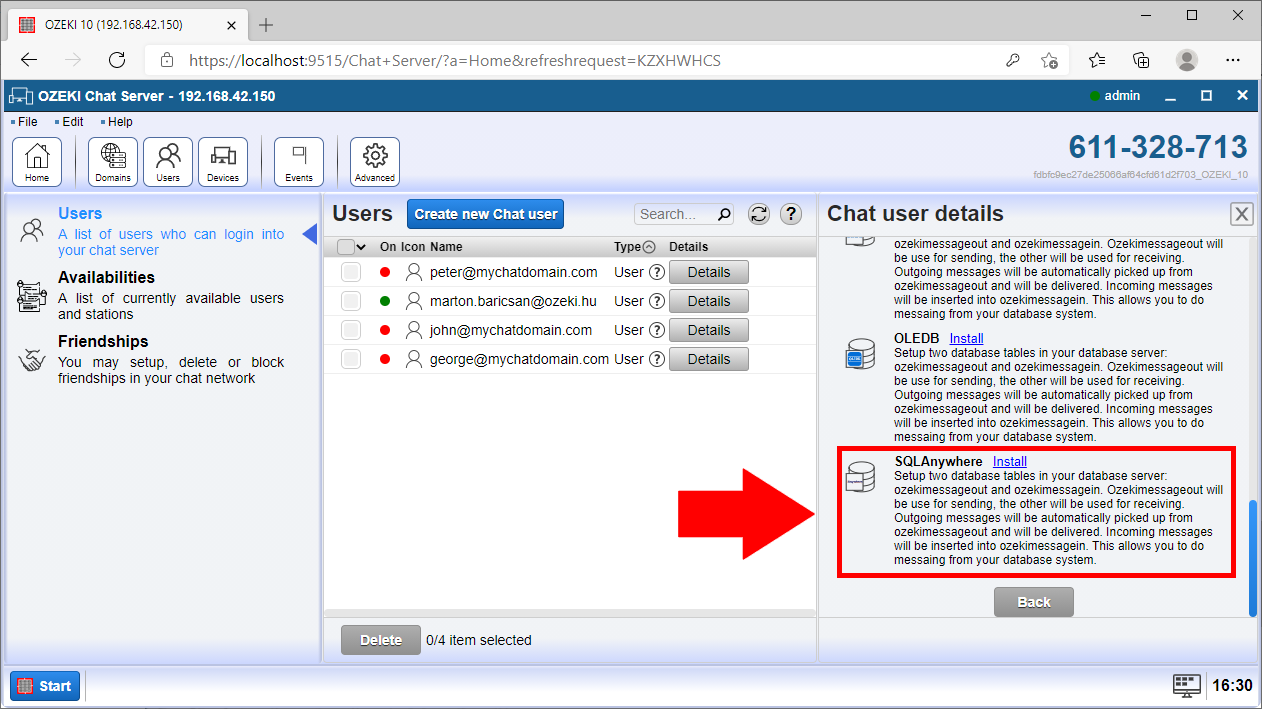The height and width of the screenshot is (709, 1262).
Task: Click Install link for SQLAnywhere
Action: [x=1009, y=461]
